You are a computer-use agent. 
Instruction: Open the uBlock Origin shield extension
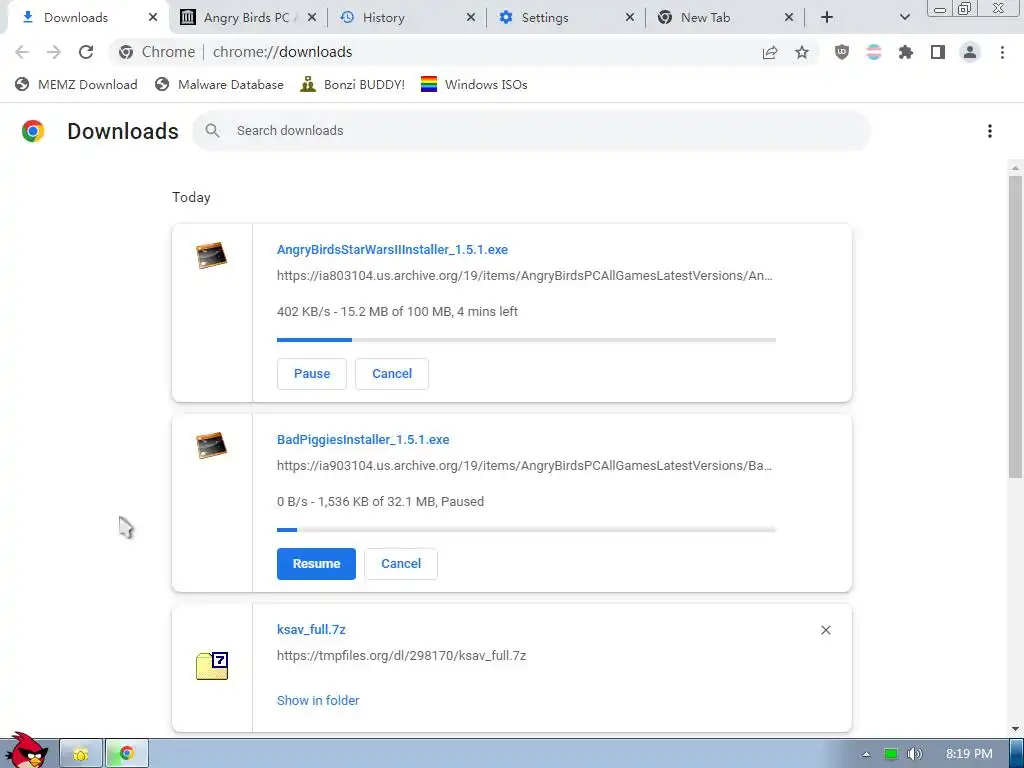click(x=842, y=52)
